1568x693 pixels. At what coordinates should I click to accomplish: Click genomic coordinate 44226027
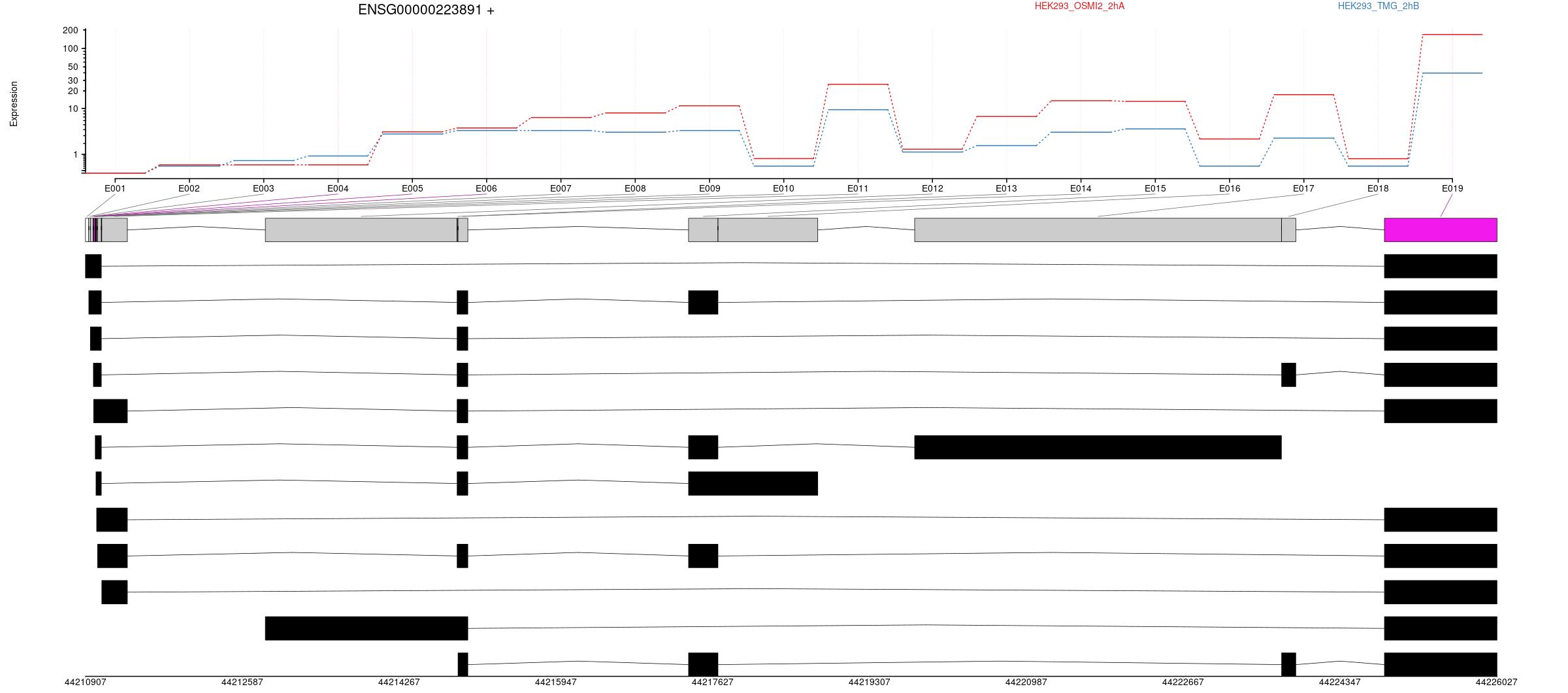tap(1496, 683)
